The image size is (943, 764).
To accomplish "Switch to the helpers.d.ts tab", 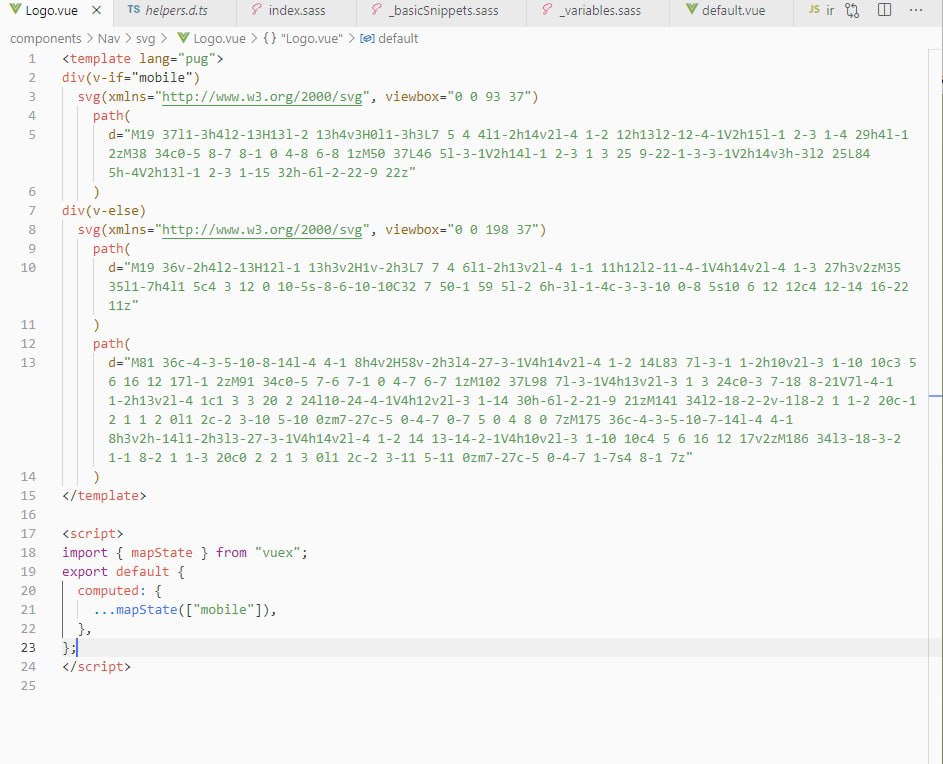I will [176, 10].
